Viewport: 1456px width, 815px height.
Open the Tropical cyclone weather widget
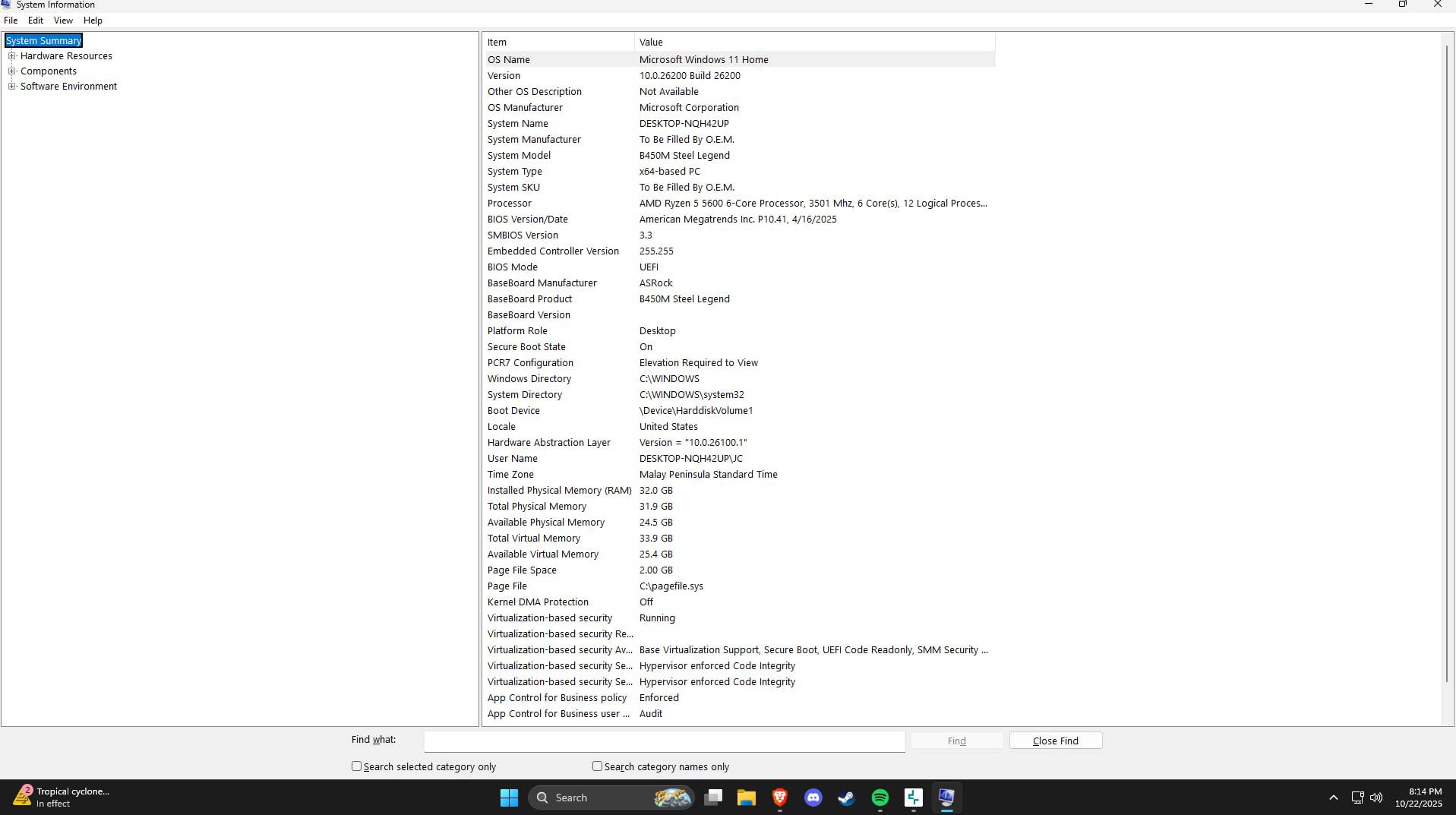click(62, 798)
